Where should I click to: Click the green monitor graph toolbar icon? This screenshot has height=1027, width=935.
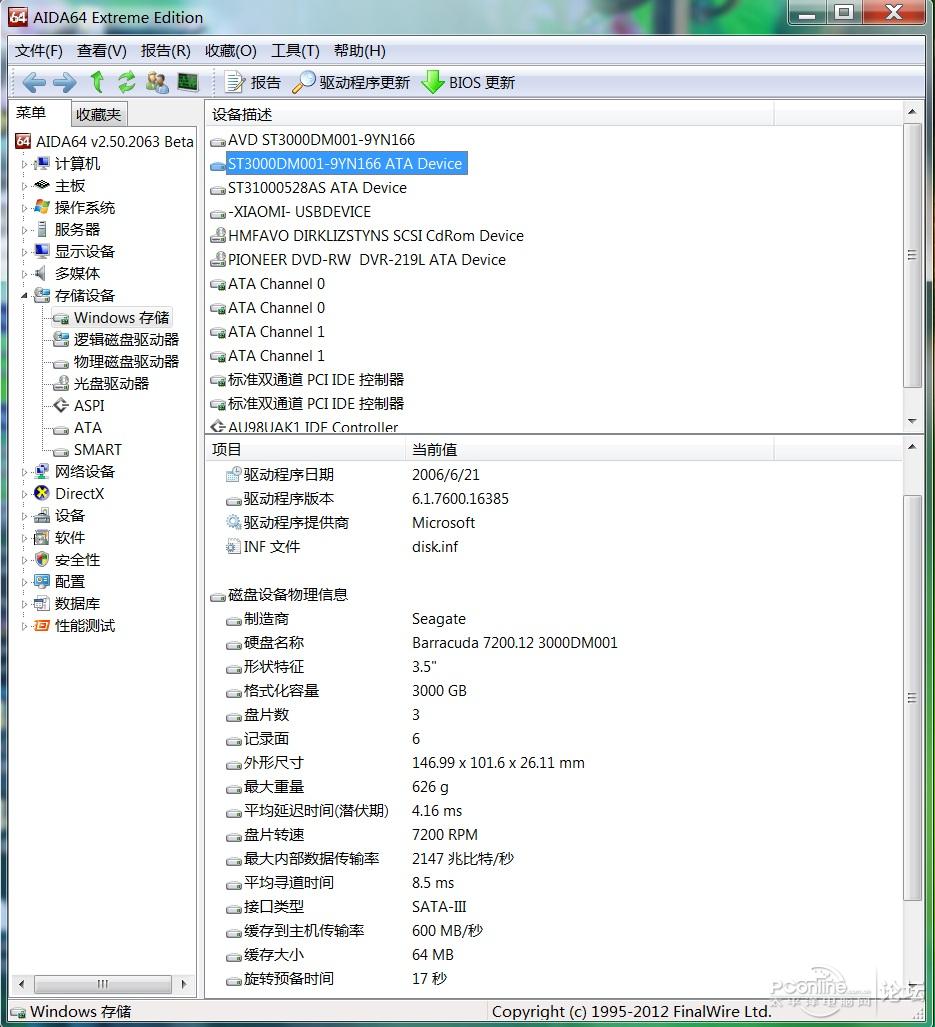click(x=188, y=82)
